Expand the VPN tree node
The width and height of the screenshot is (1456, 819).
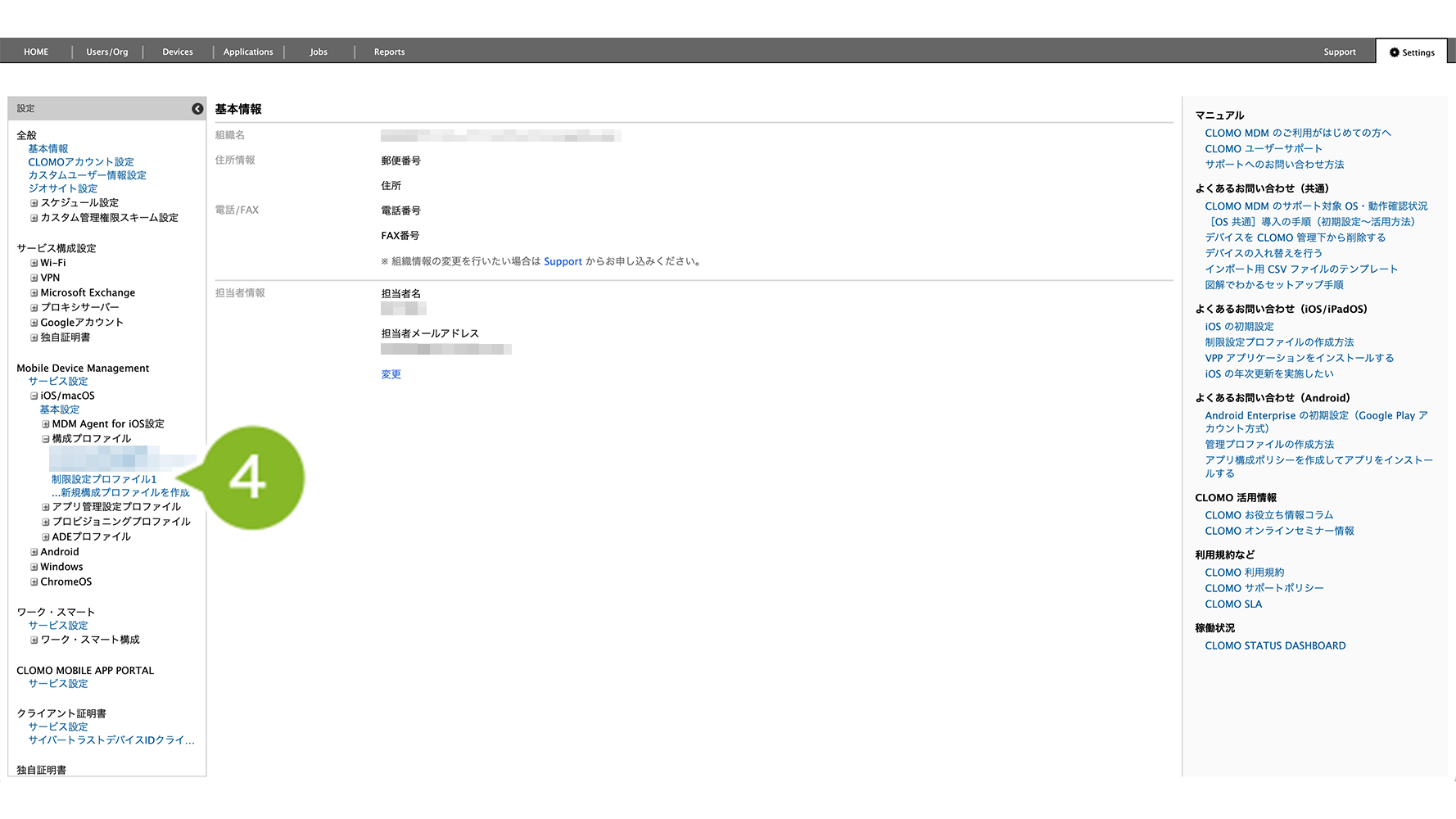34,278
